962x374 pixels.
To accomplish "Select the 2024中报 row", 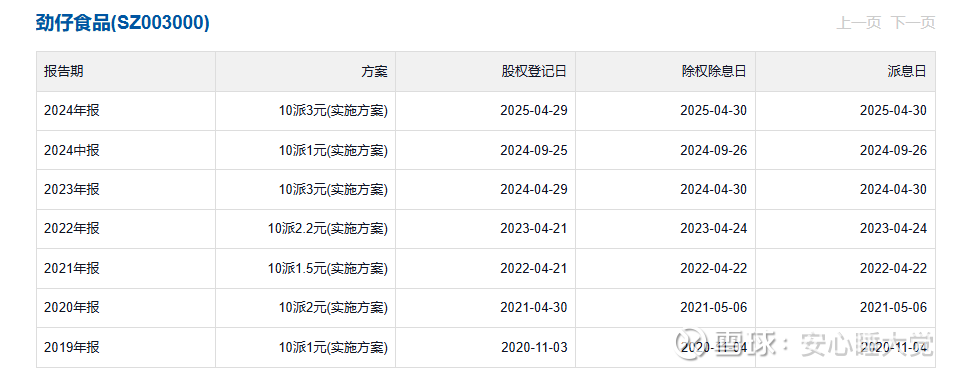I will (x=486, y=150).
